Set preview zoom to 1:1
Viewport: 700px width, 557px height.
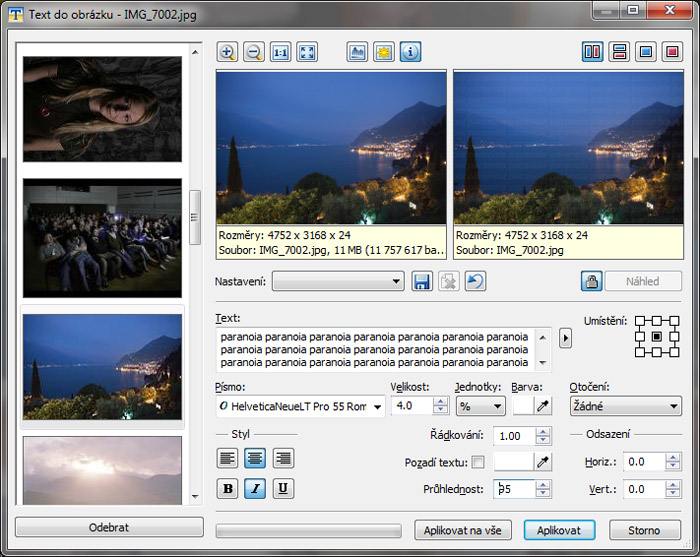280,53
